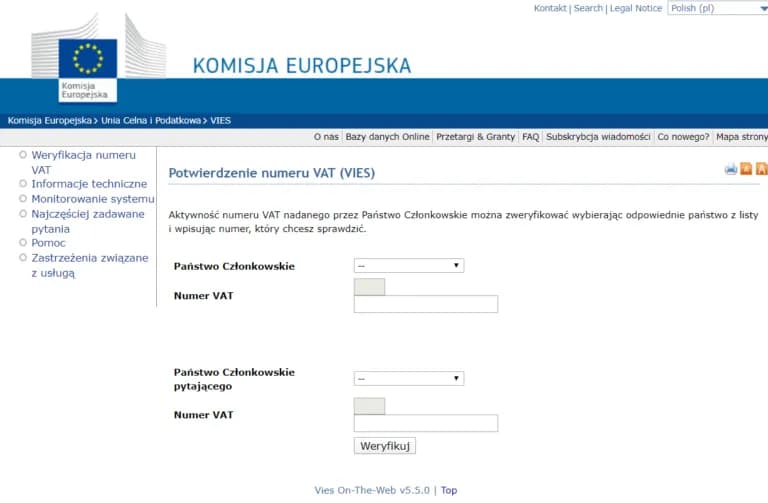
Task: Click the printer icon
Action: (731, 169)
